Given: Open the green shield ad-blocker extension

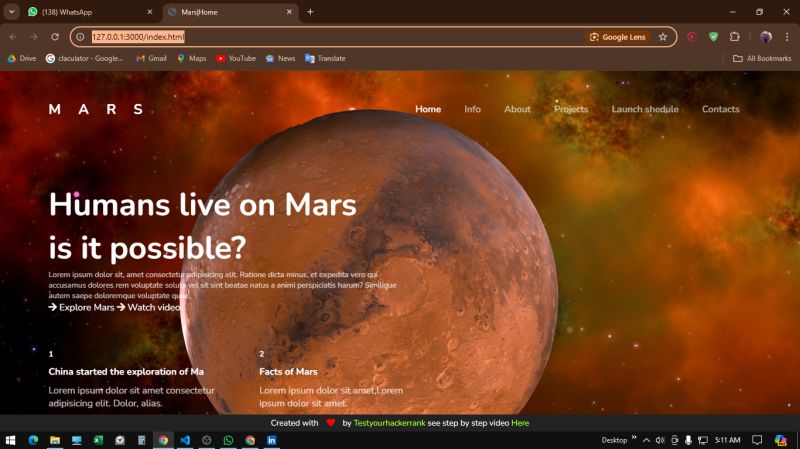Looking at the screenshot, I should (713, 37).
